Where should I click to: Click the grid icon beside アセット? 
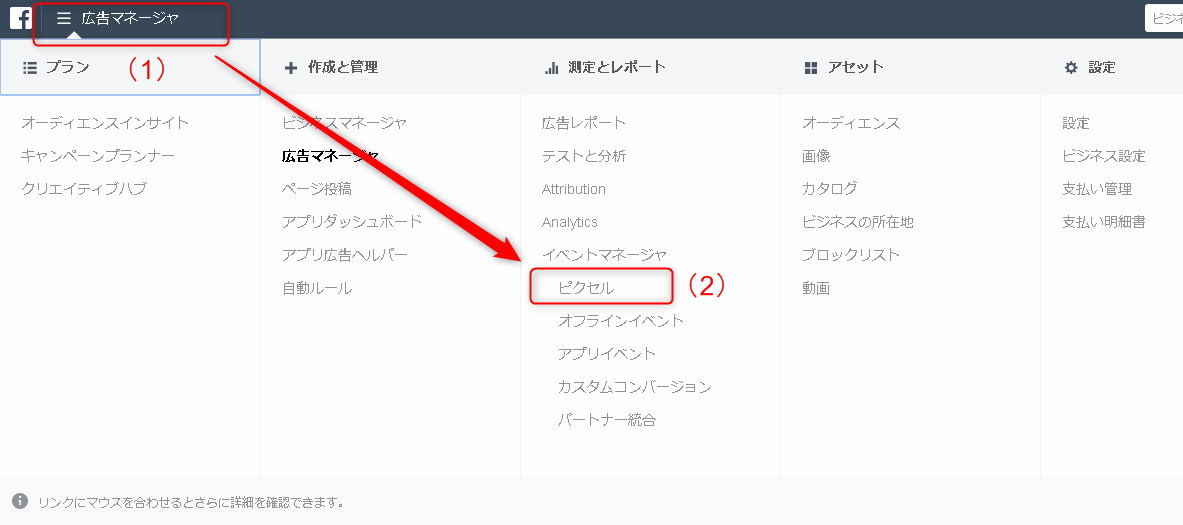point(811,68)
